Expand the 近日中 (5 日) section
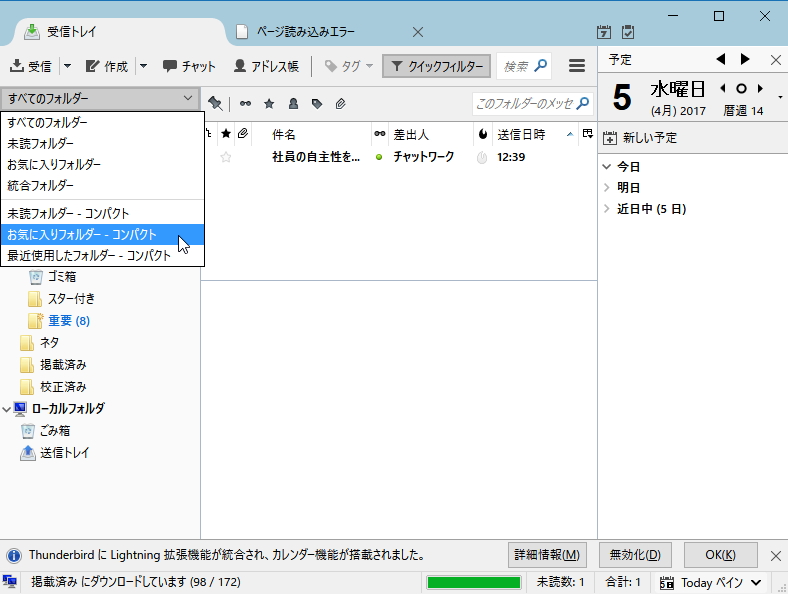Image resolution: width=788 pixels, height=594 pixels. (x=607, y=209)
